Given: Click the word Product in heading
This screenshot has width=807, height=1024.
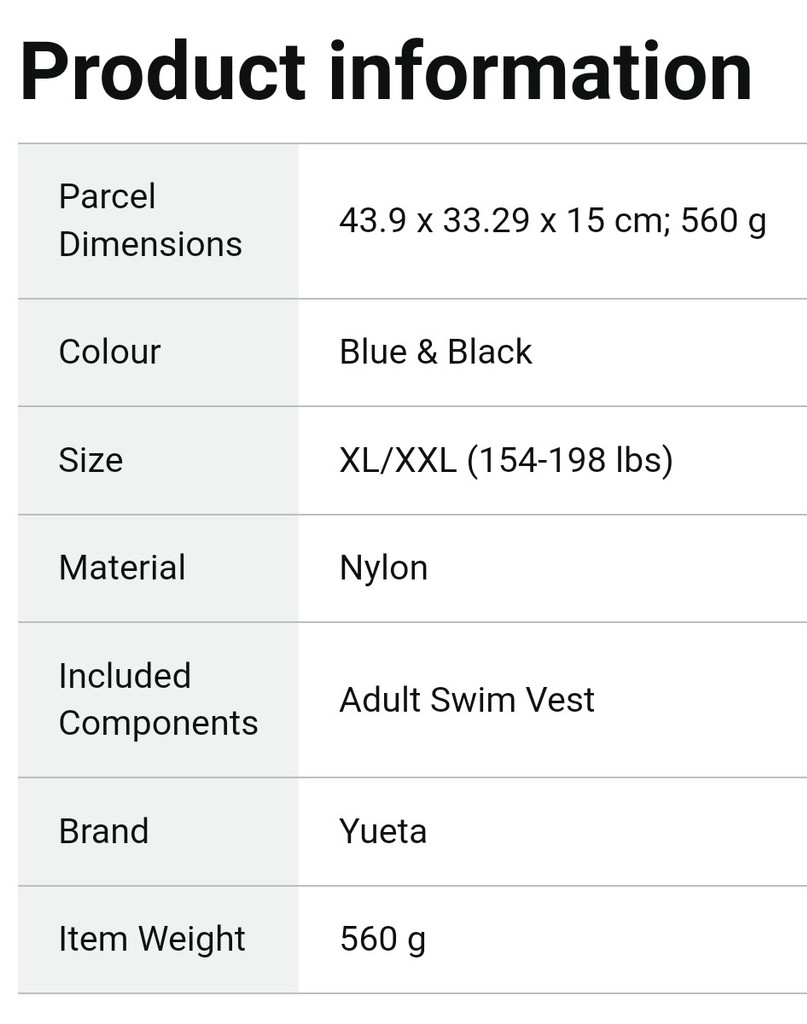Looking at the screenshot, I should click(x=162, y=71).
